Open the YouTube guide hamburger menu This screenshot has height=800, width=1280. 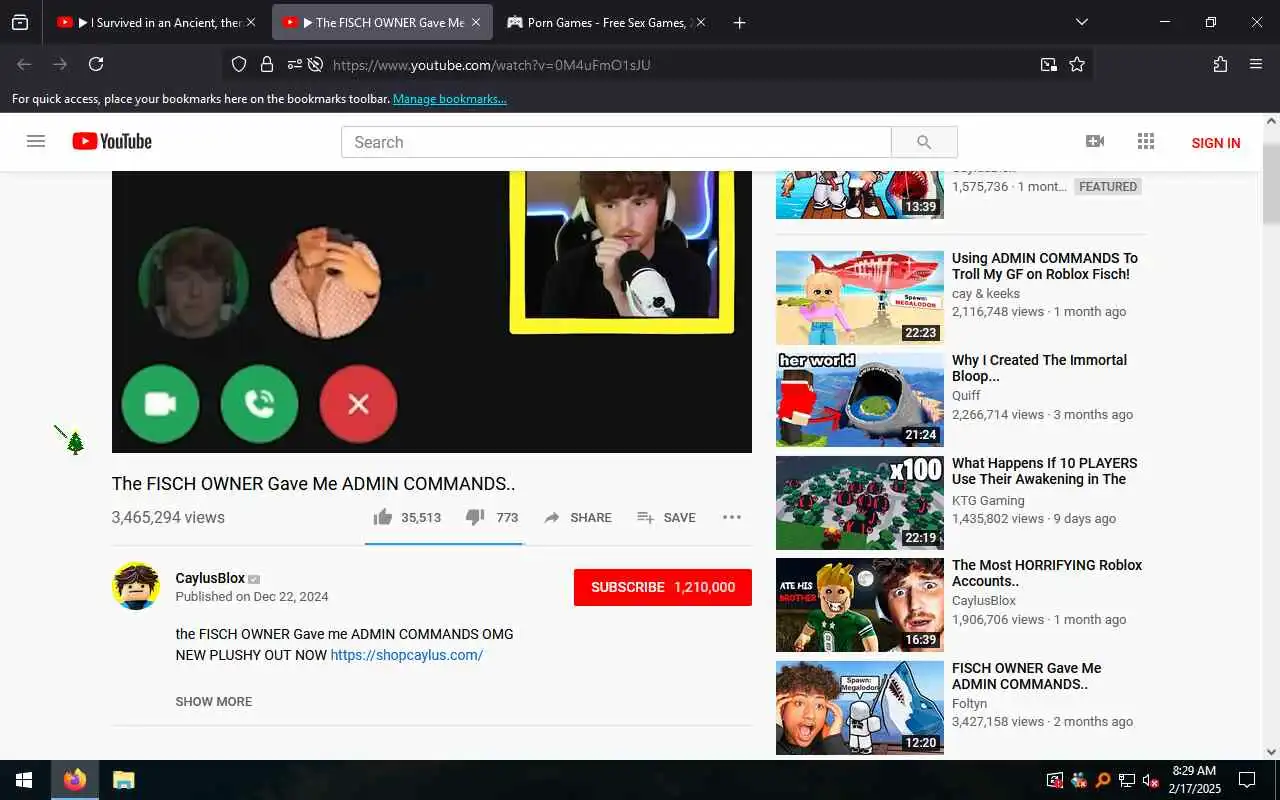tap(36, 141)
